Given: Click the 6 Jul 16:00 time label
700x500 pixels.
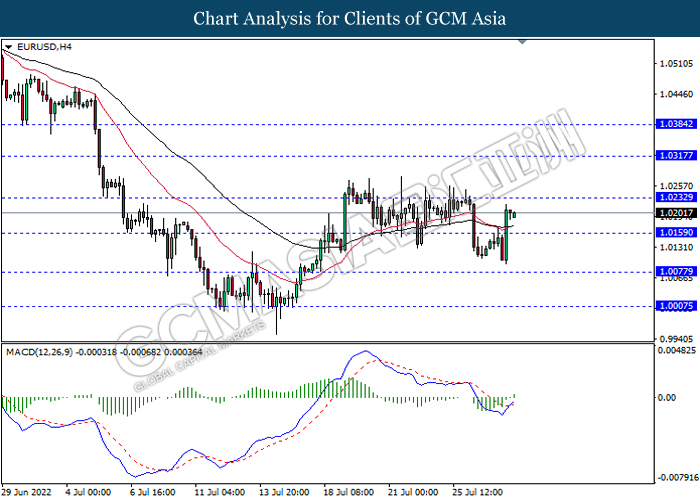Looking at the screenshot, I should click(153, 492).
